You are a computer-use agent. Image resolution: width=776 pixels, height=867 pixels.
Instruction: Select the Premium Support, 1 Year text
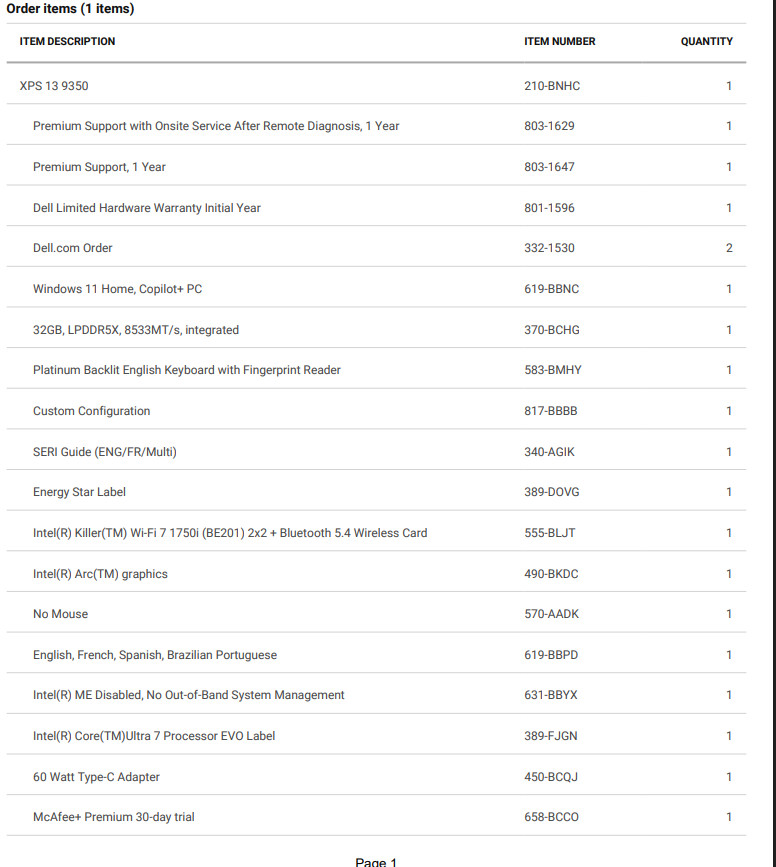click(x=99, y=167)
